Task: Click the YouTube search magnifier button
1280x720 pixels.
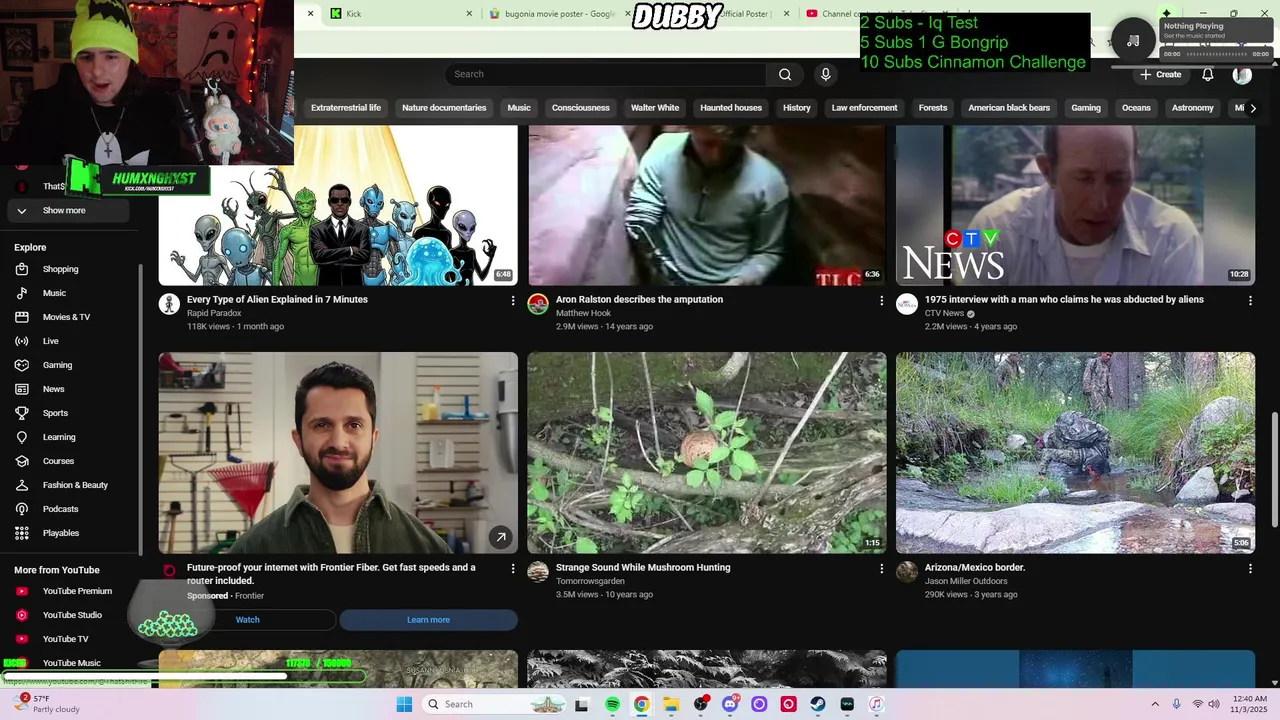Action: (x=785, y=74)
